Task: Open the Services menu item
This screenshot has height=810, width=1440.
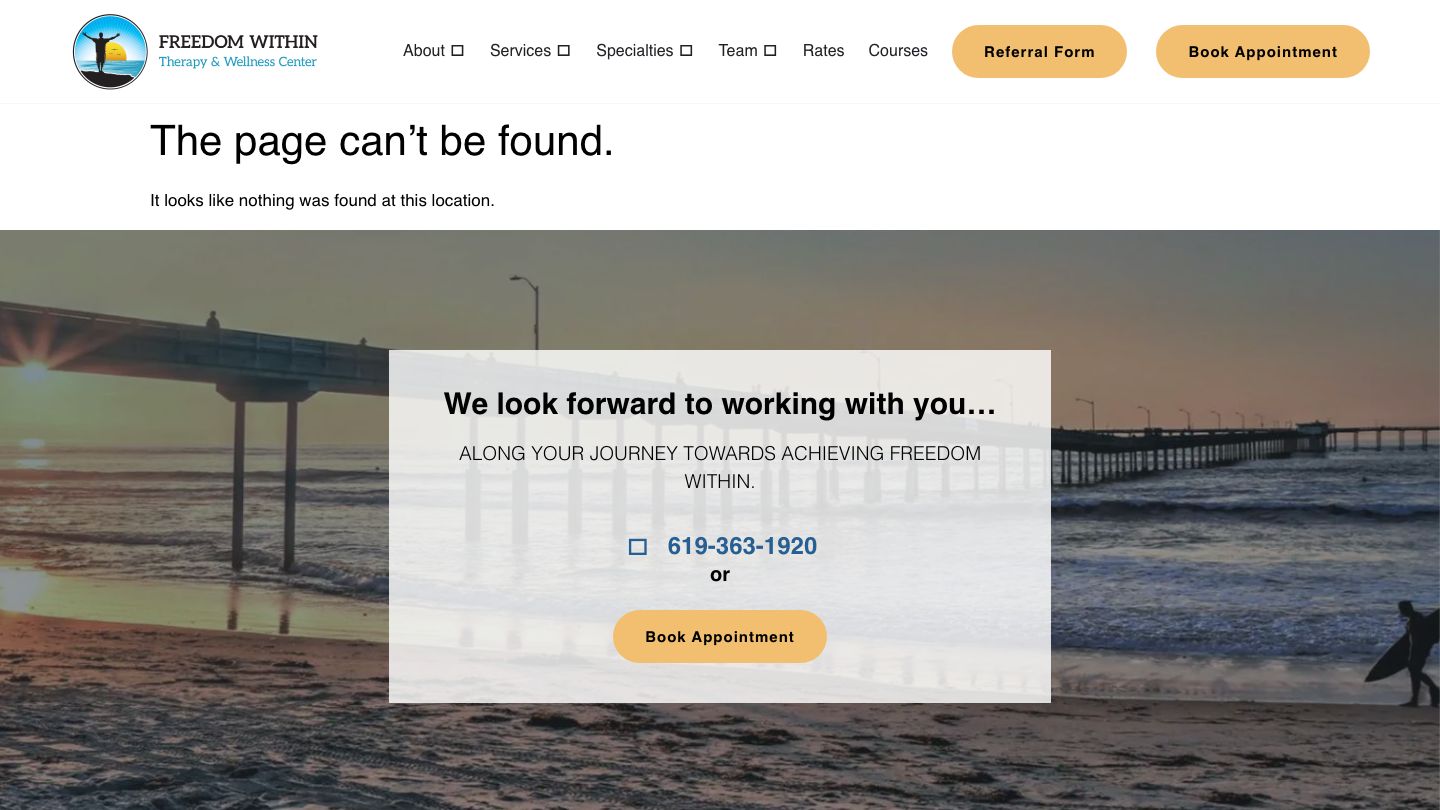Action: (x=520, y=51)
